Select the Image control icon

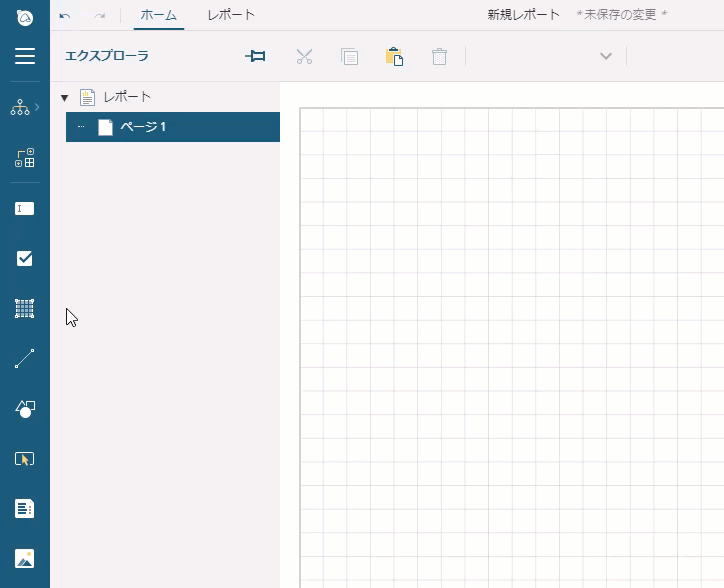tap(25, 558)
